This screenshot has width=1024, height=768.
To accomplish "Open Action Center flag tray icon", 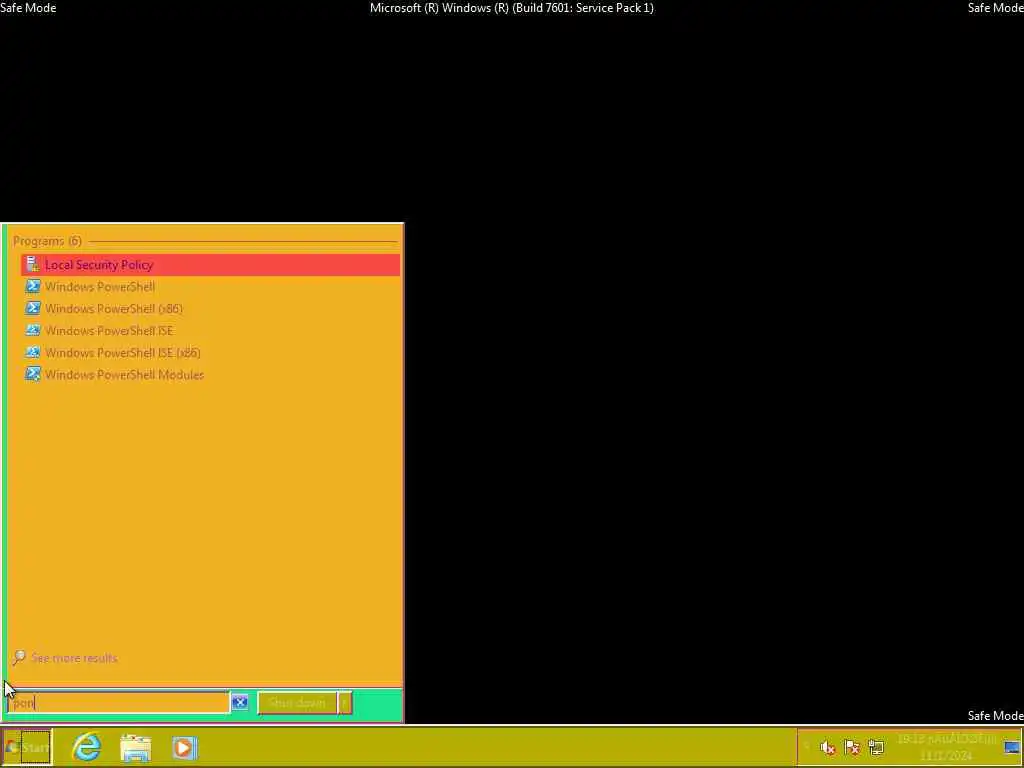I will tap(852, 747).
